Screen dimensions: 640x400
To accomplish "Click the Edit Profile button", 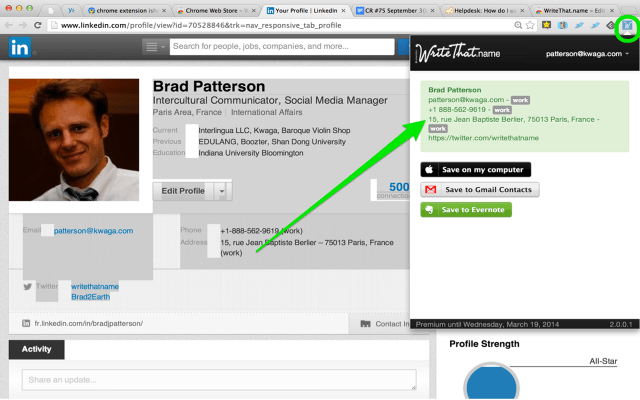I will coord(183,191).
